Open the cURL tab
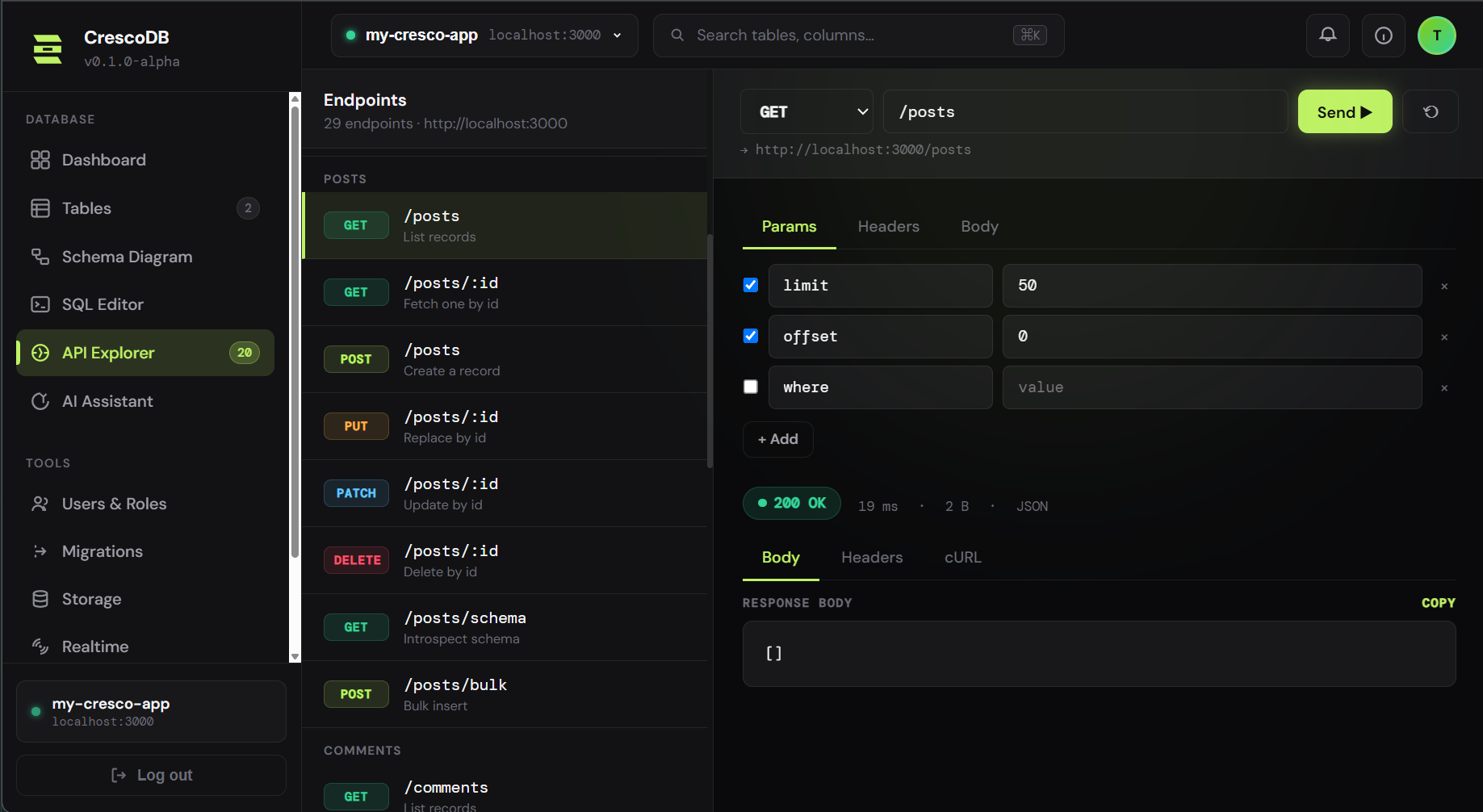 pos(963,558)
